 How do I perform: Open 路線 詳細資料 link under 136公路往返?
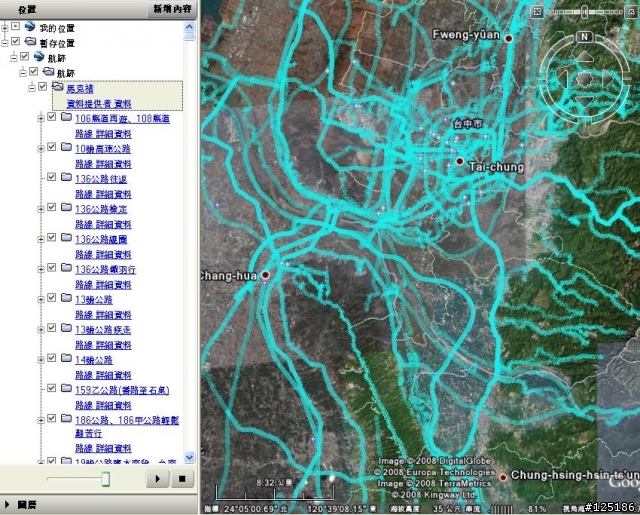[103, 194]
